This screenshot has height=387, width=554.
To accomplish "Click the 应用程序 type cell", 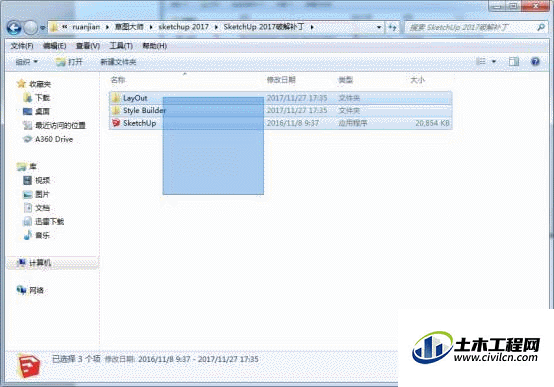I will tap(353, 123).
